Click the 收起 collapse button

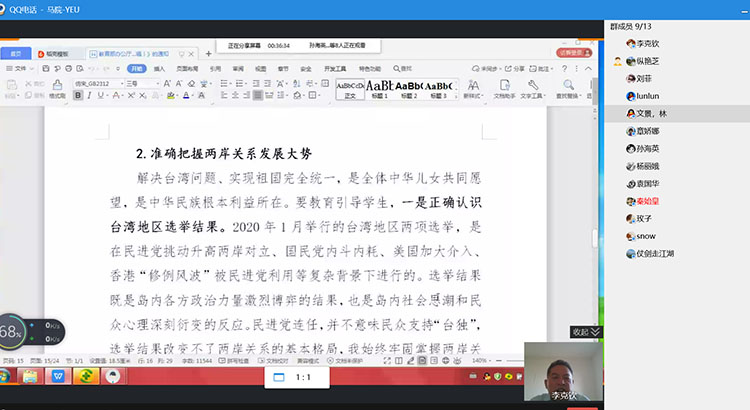click(x=586, y=331)
